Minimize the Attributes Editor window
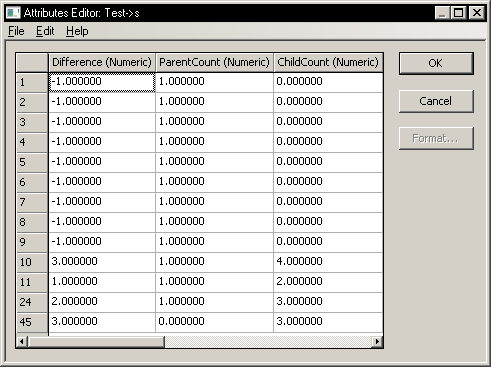The image size is (491, 367). (442, 13)
